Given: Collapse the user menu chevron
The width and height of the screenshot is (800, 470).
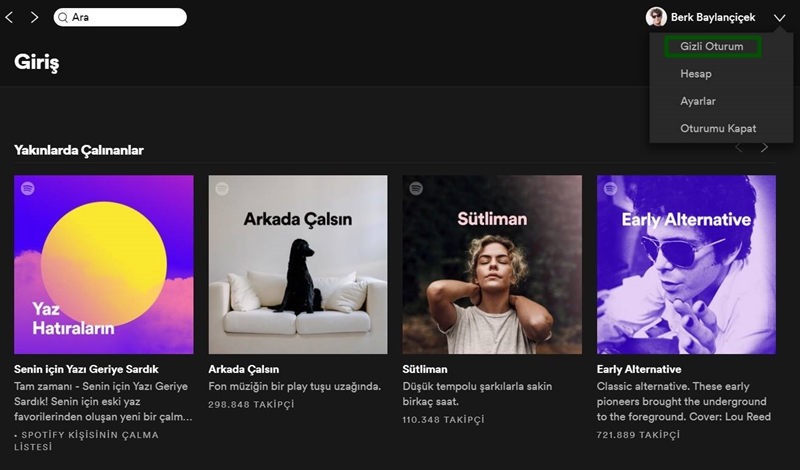Looking at the screenshot, I should [779, 18].
